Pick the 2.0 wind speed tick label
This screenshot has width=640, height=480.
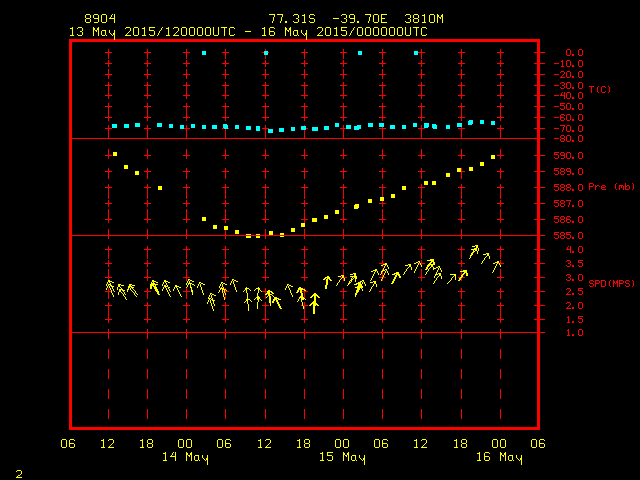click(574, 305)
